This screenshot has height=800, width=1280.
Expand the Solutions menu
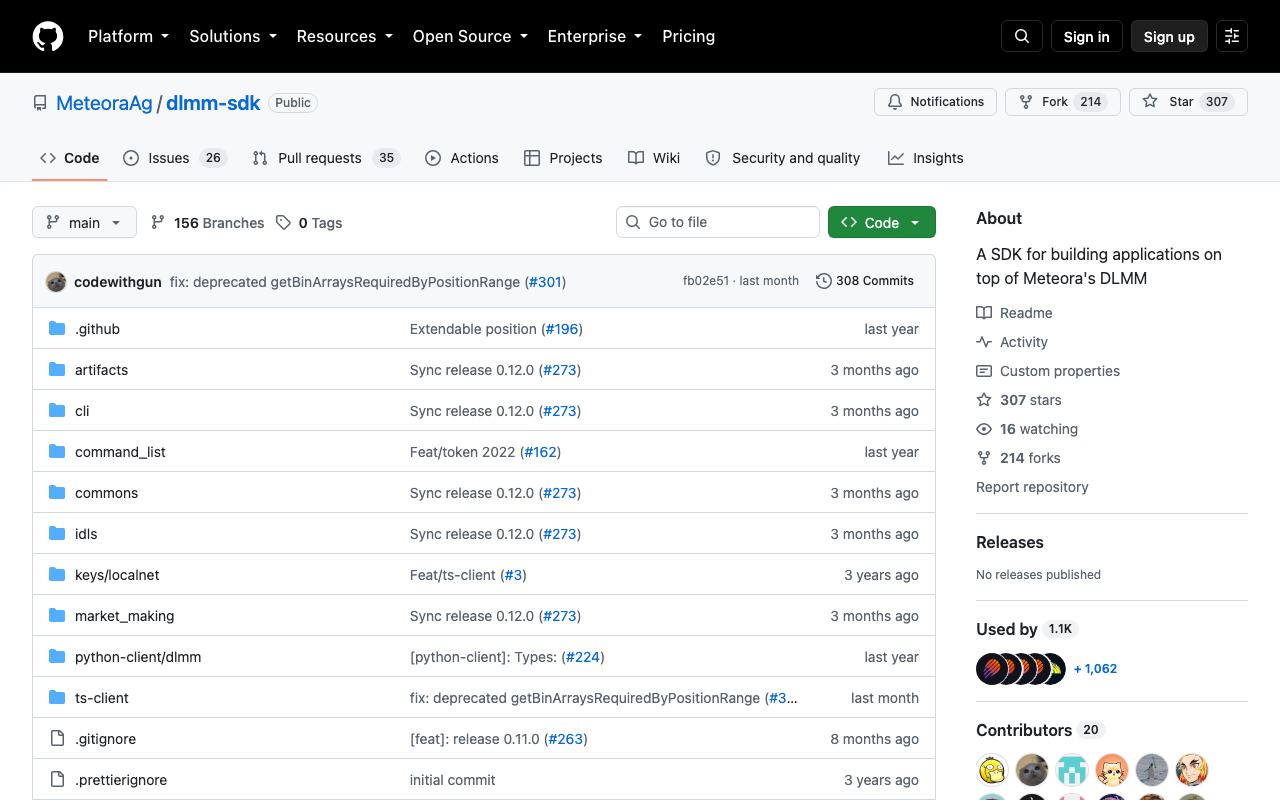tap(233, 36)
